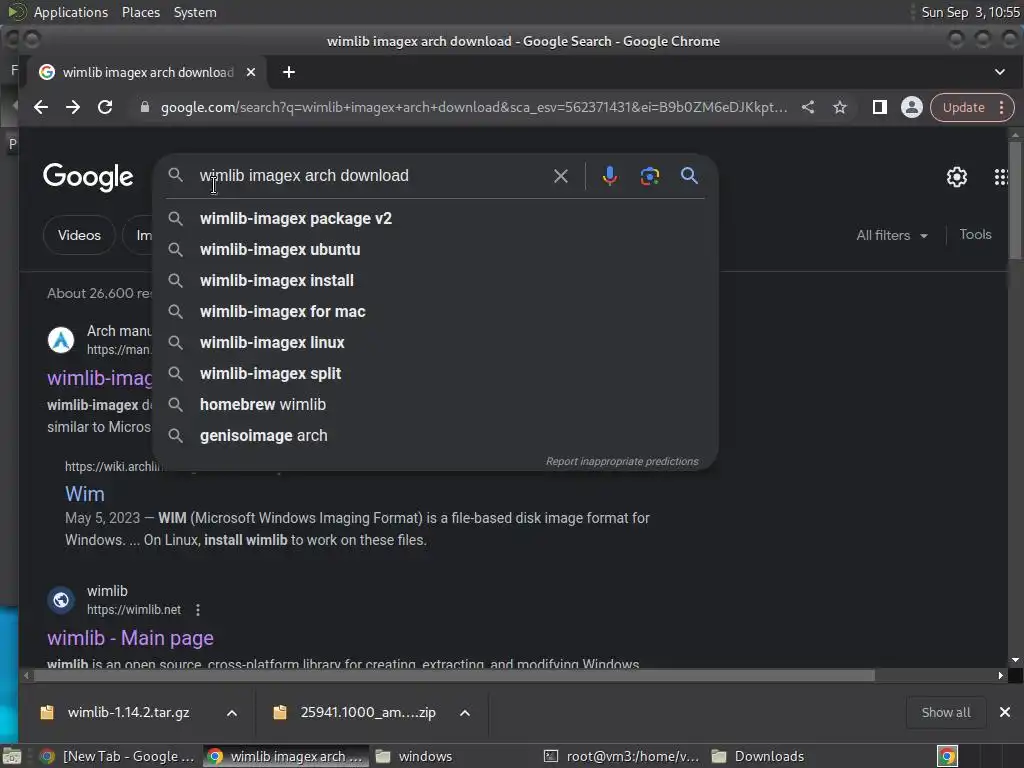Expand the tab search dropdown
This screenshot has height=768, width=1024.
[x=1000, y=72]
